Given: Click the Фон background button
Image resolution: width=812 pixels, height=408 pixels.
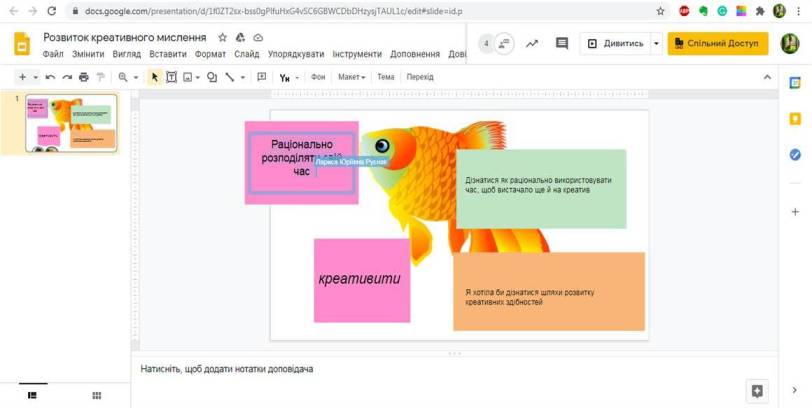Looking at the screenshot, I should pos(319,77).
